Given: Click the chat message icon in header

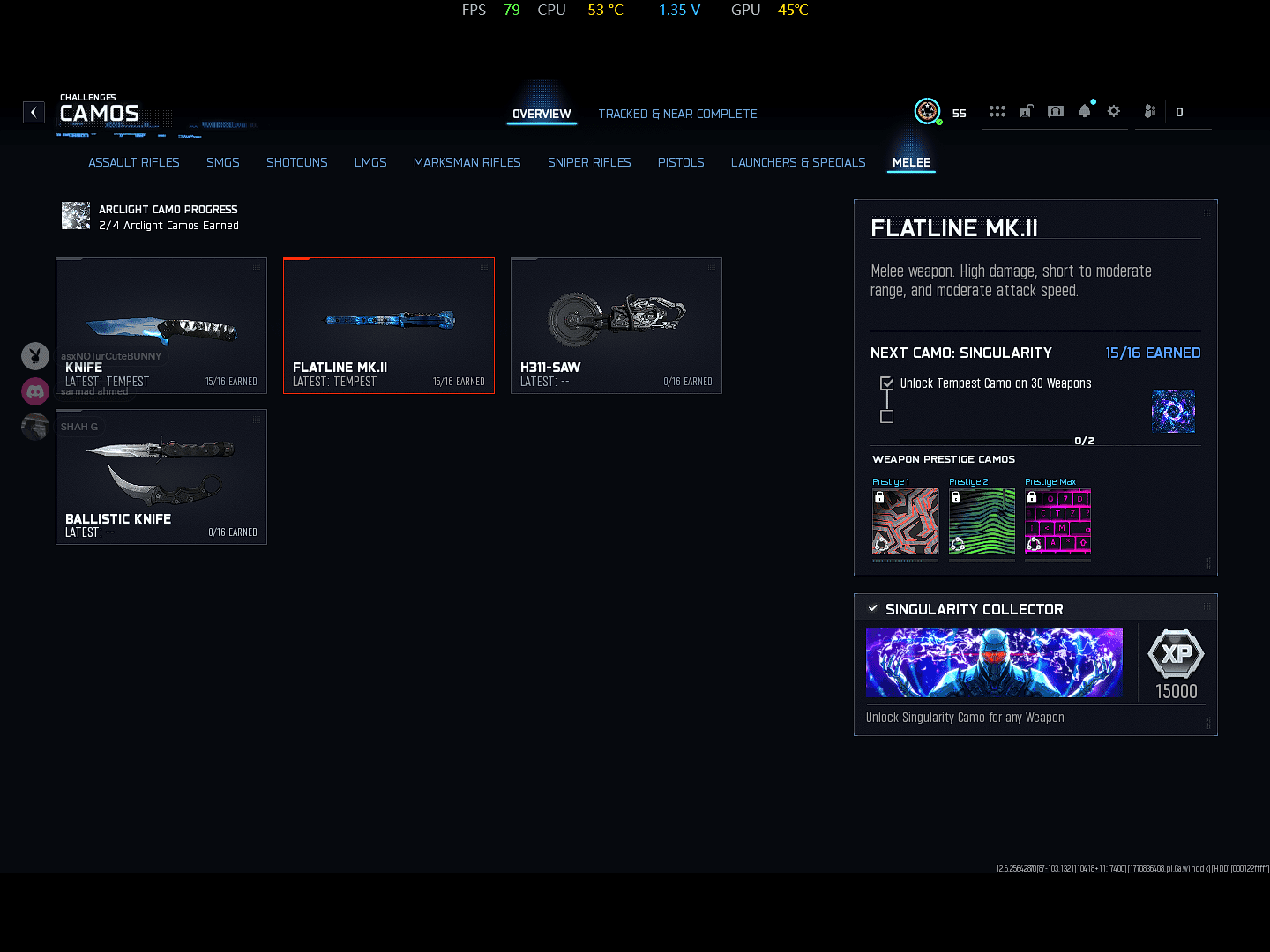Looking at the screenshot, I should 1055,112.
